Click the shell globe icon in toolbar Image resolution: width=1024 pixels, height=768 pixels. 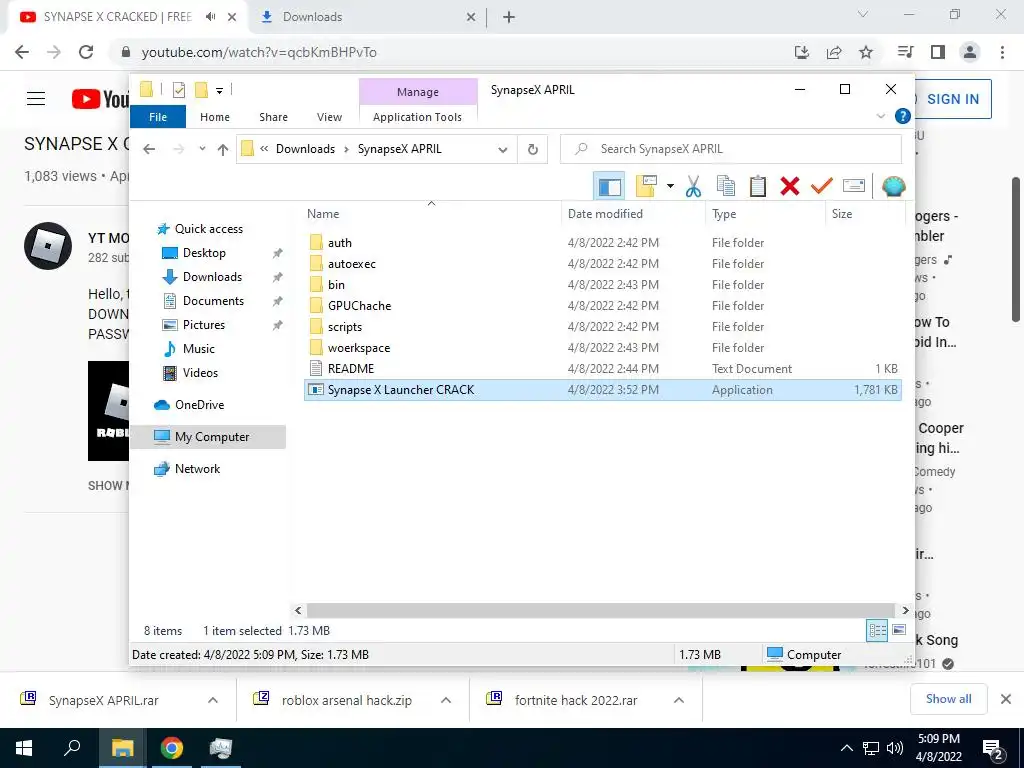click(893, 187)
